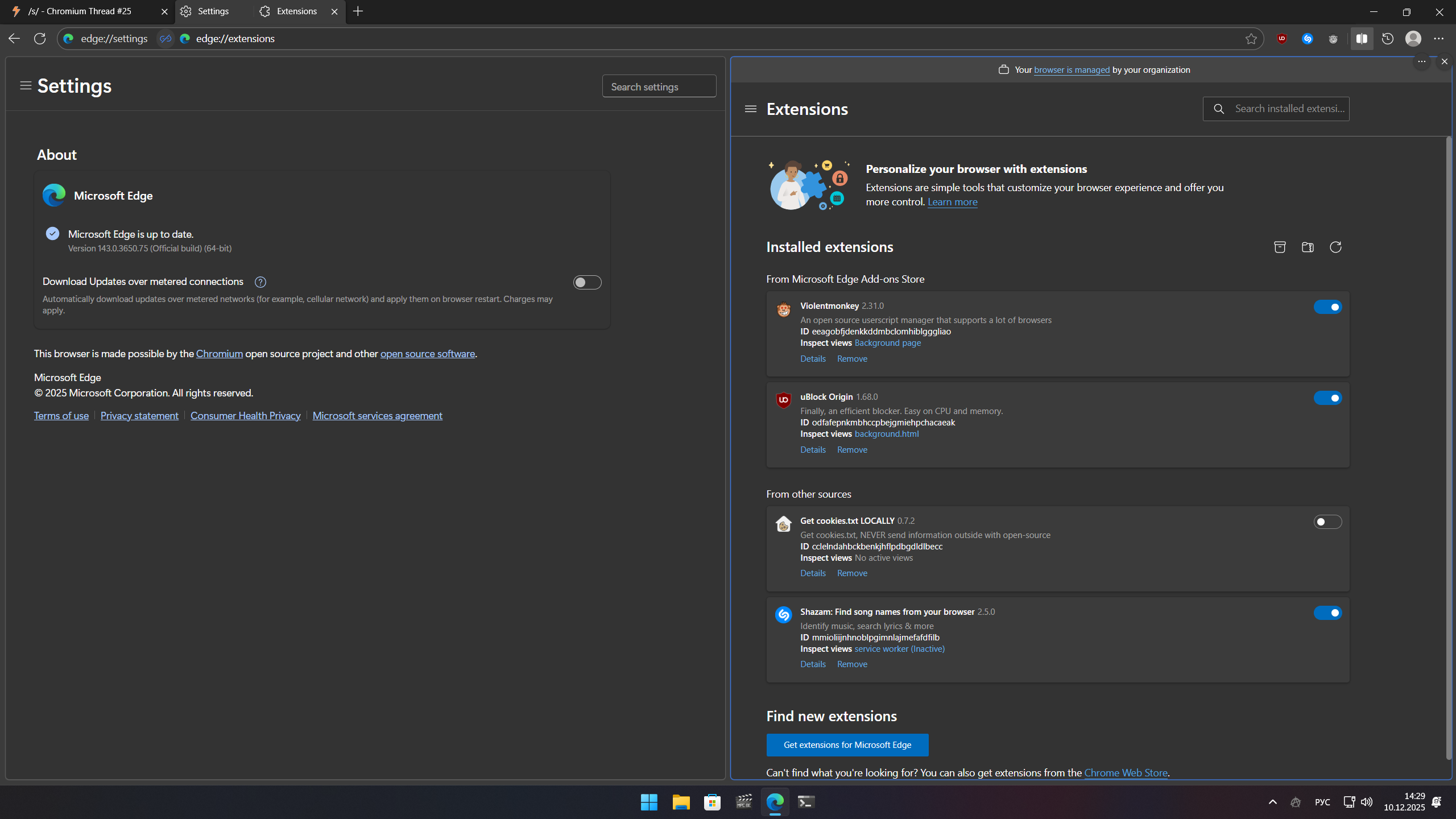Disable the Violentmonkey extension toggle
1456x819 pixels.
point(1327,307)
